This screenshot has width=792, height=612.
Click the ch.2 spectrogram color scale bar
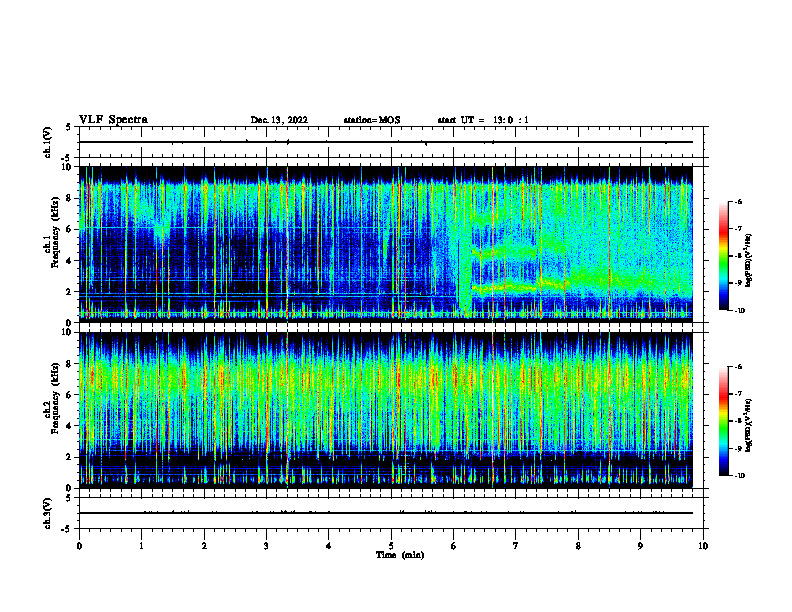[723, 421]
